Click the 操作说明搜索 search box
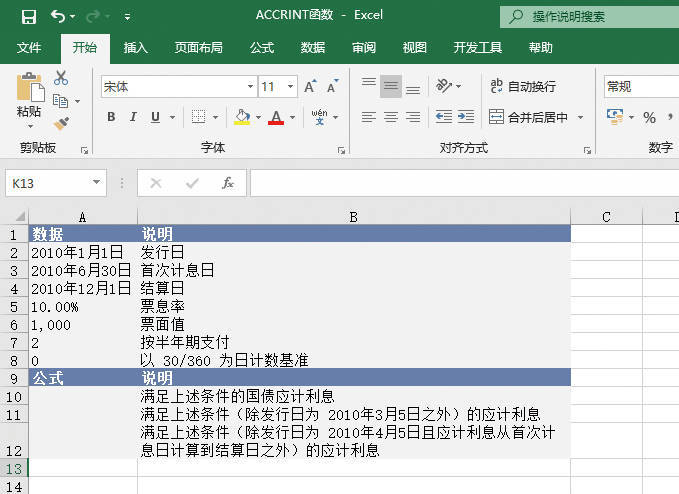Image resolution: width=679 pixels, height=494 pixels. (x=586, y=16)
